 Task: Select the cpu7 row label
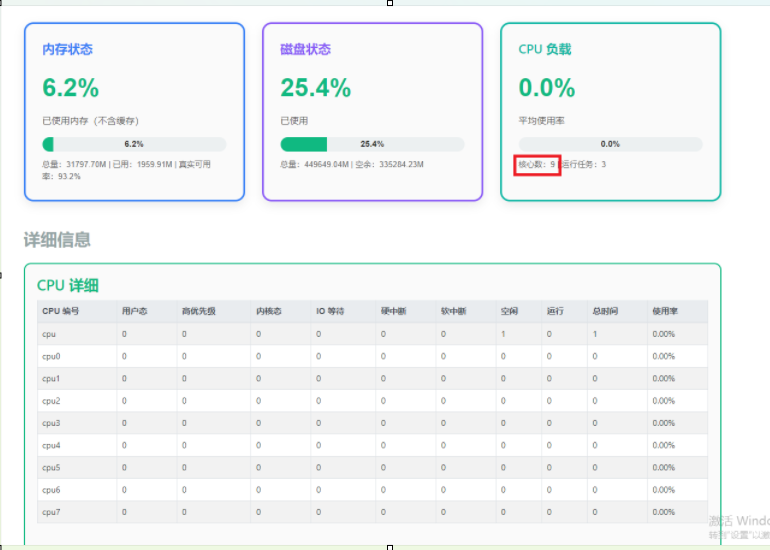(51, 512)
